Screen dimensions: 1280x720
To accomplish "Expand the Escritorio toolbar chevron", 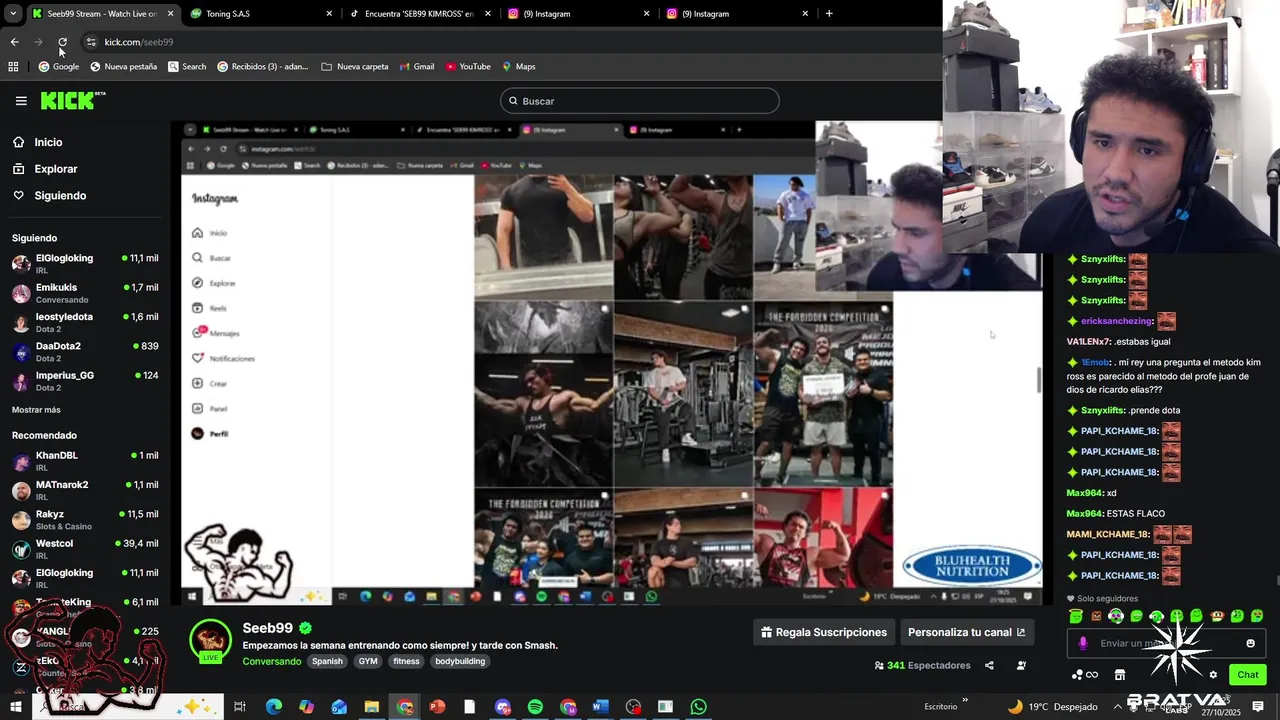I will tap(965, 700).
